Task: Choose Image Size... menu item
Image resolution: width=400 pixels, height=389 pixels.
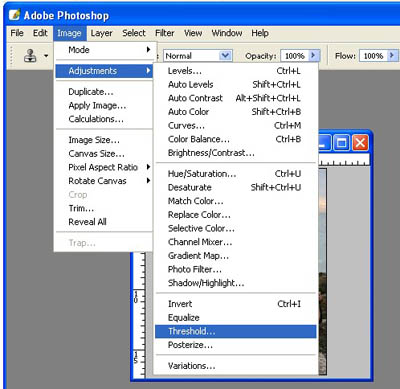Action: click(x=104, y=140)
